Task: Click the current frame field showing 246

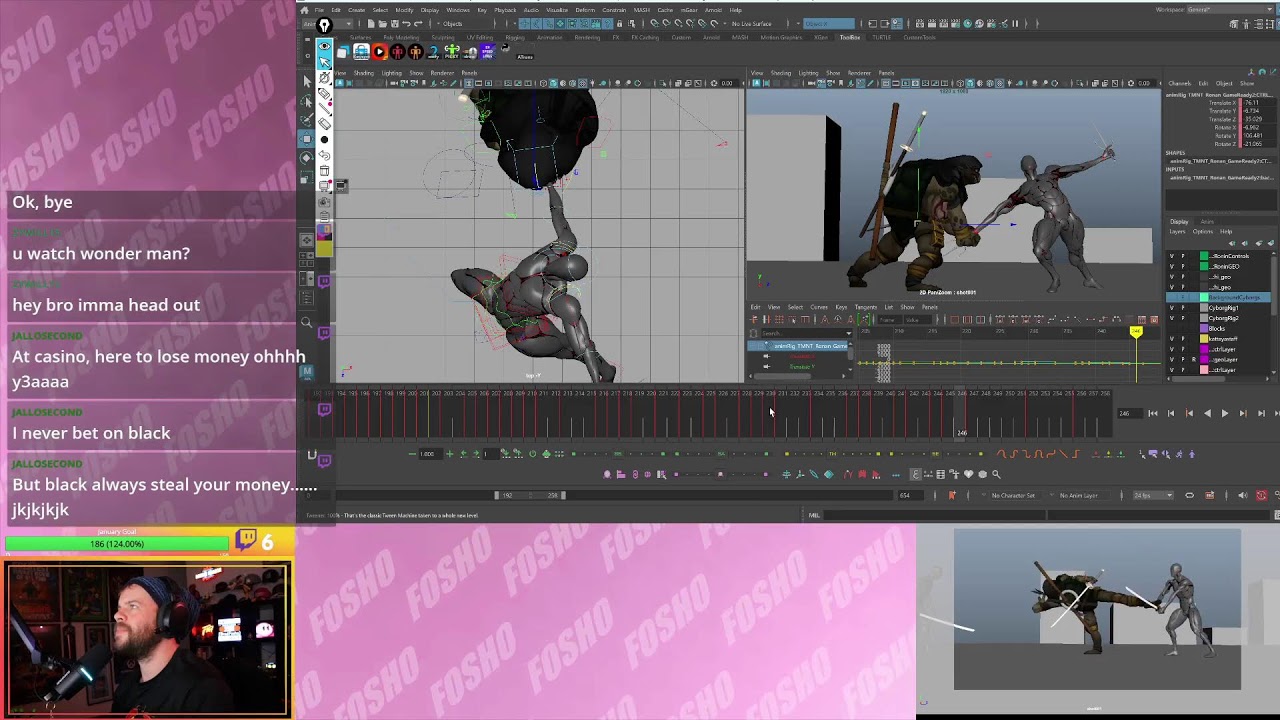Action: (x=1130, y=413)
